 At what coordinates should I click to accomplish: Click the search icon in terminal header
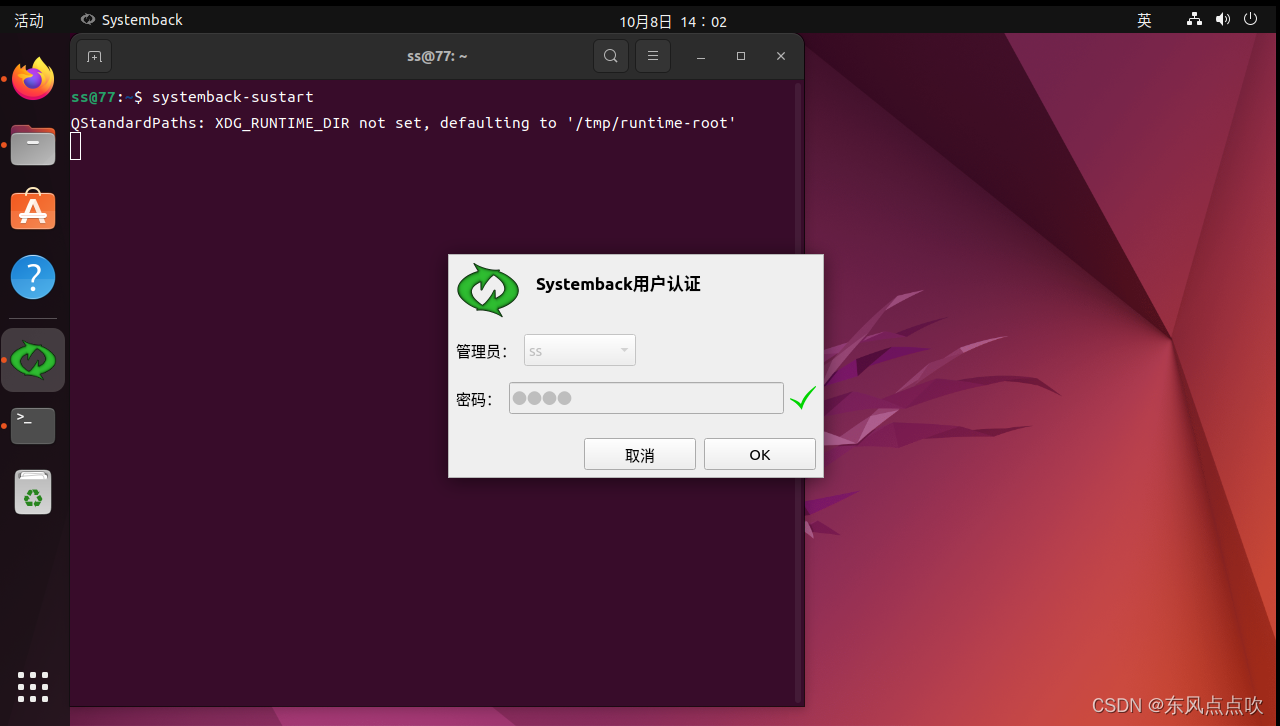click(x=610, y=56)
